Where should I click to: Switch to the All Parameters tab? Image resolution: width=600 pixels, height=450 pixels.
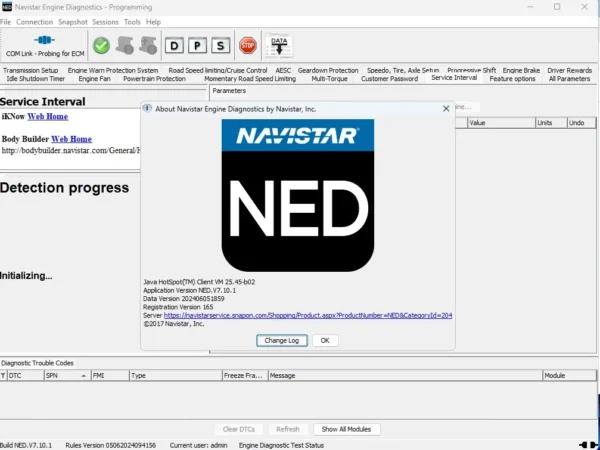tap(569, 79)
